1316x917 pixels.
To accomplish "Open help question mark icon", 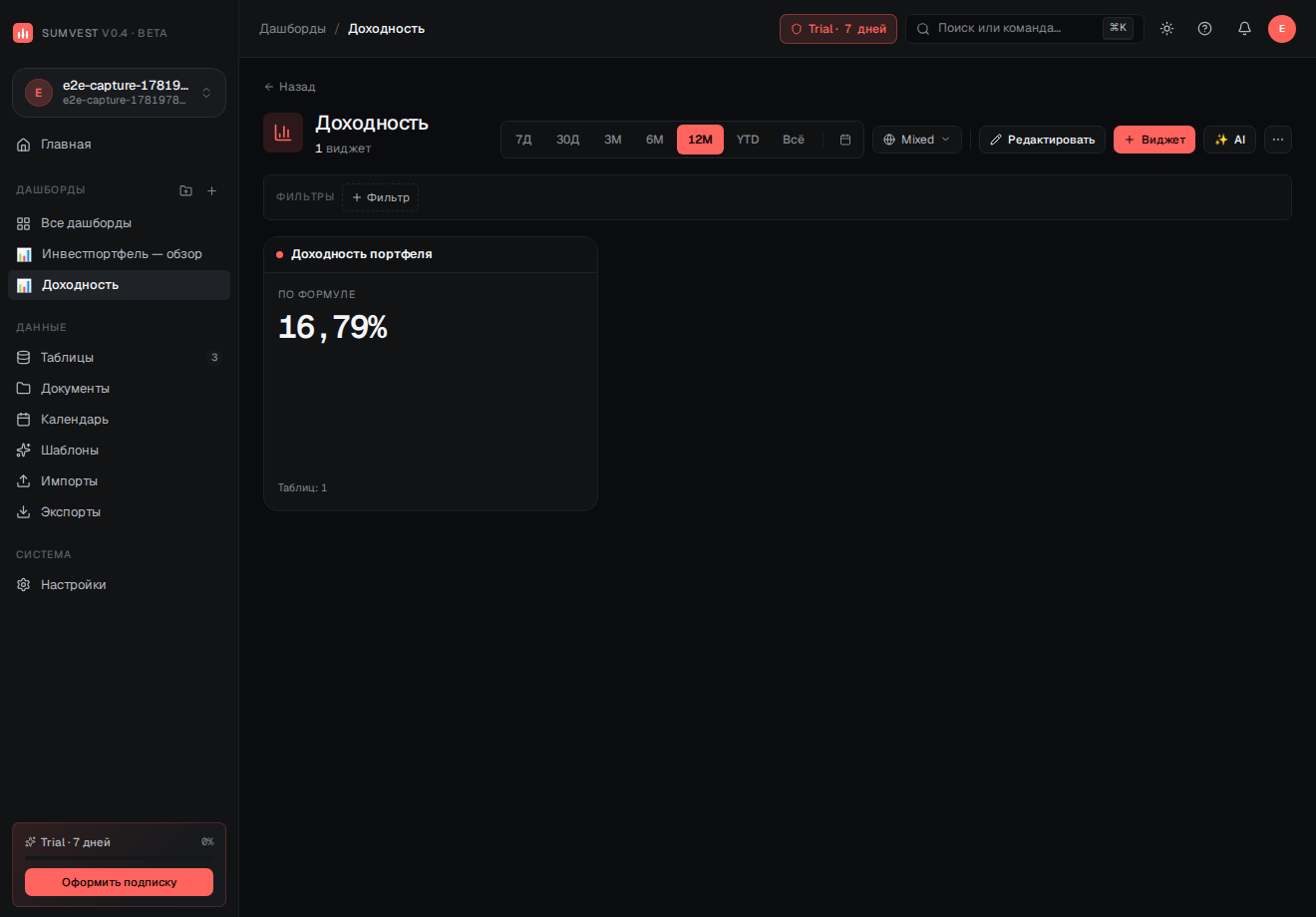I will (x=1204, y=29).
